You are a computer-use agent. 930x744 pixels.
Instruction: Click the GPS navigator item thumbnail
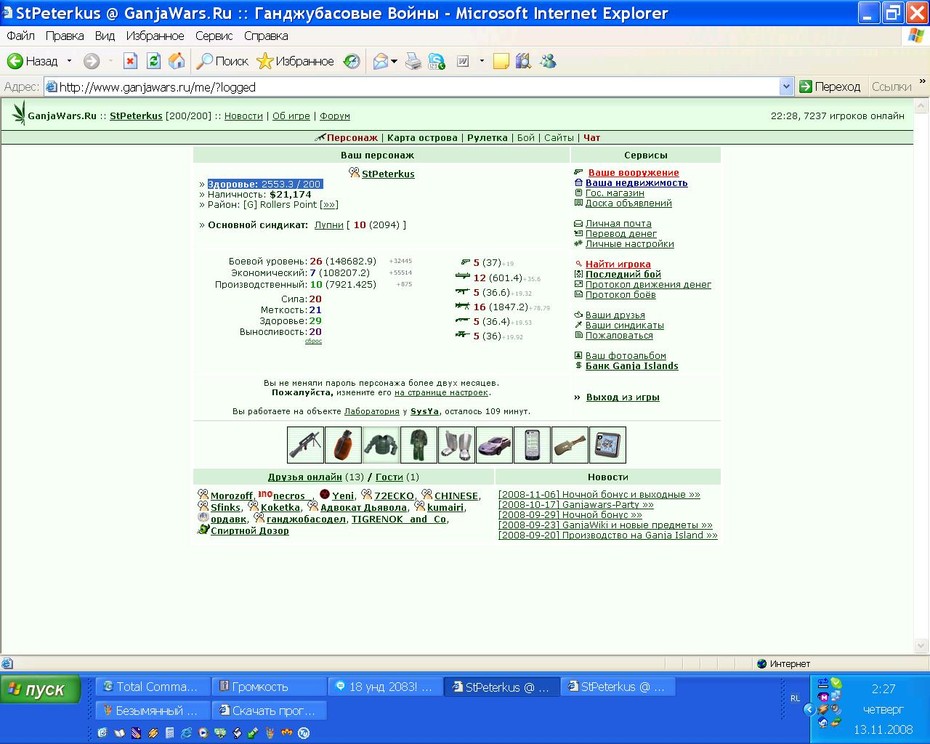click(608, 444)
